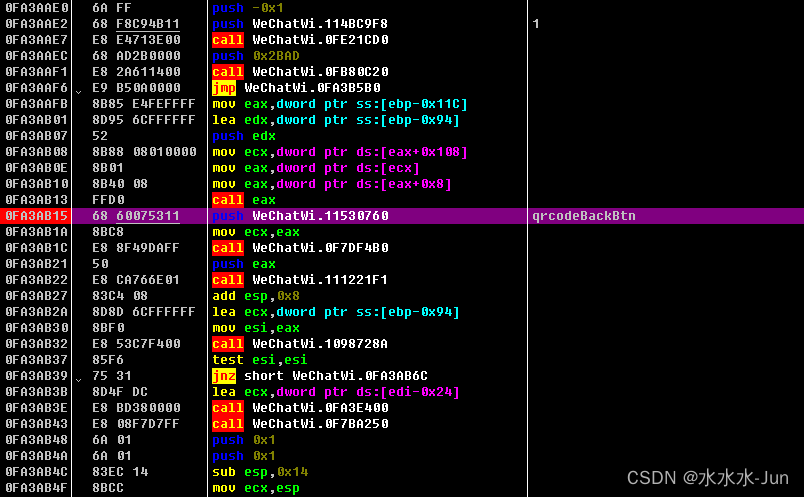The width and height of the screenshot is (804, 497).
Task: Select mov ecx,esp at 0FA3AB4F
Action: (x=256, y=488)
